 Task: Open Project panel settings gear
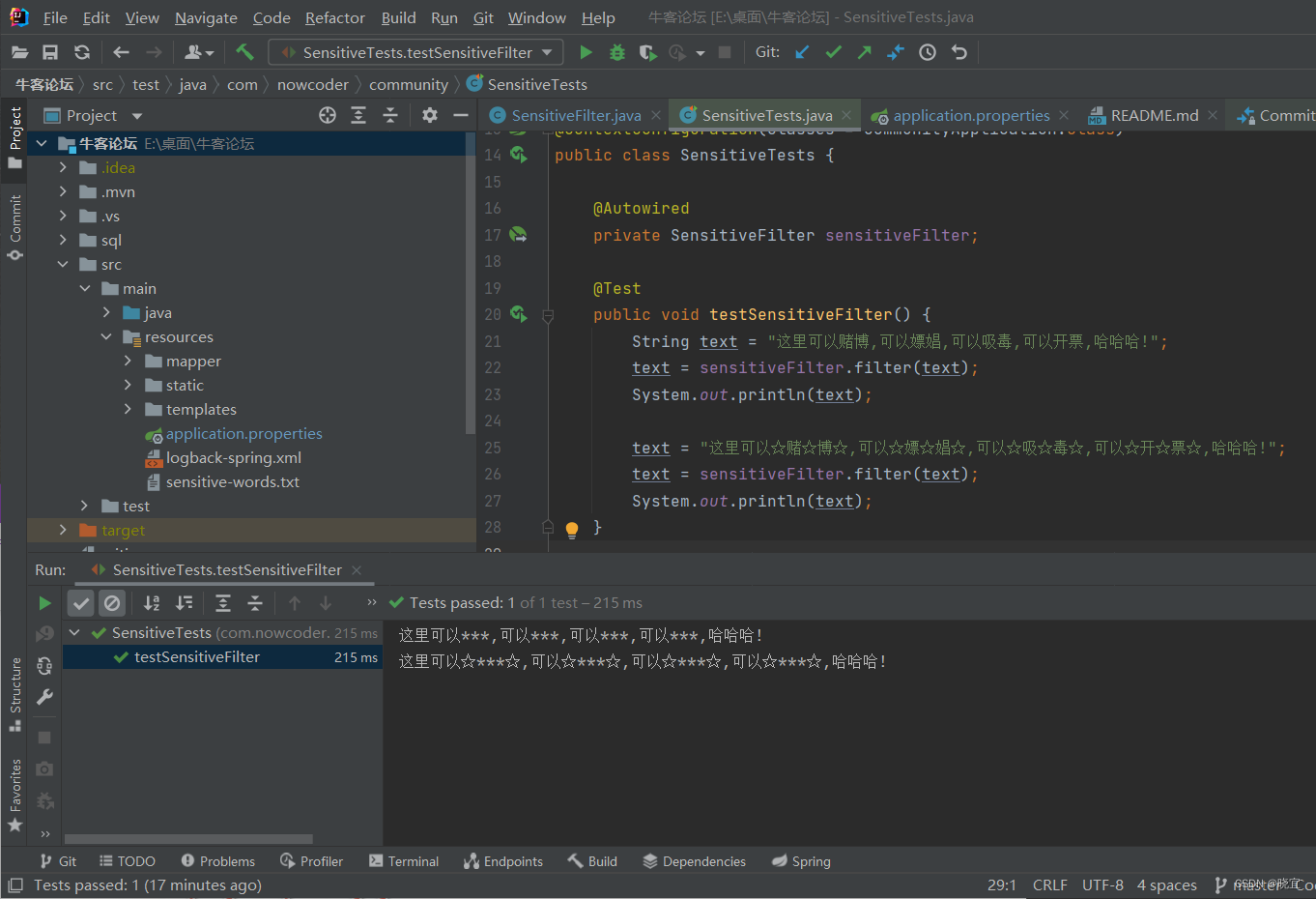point(430,115)
